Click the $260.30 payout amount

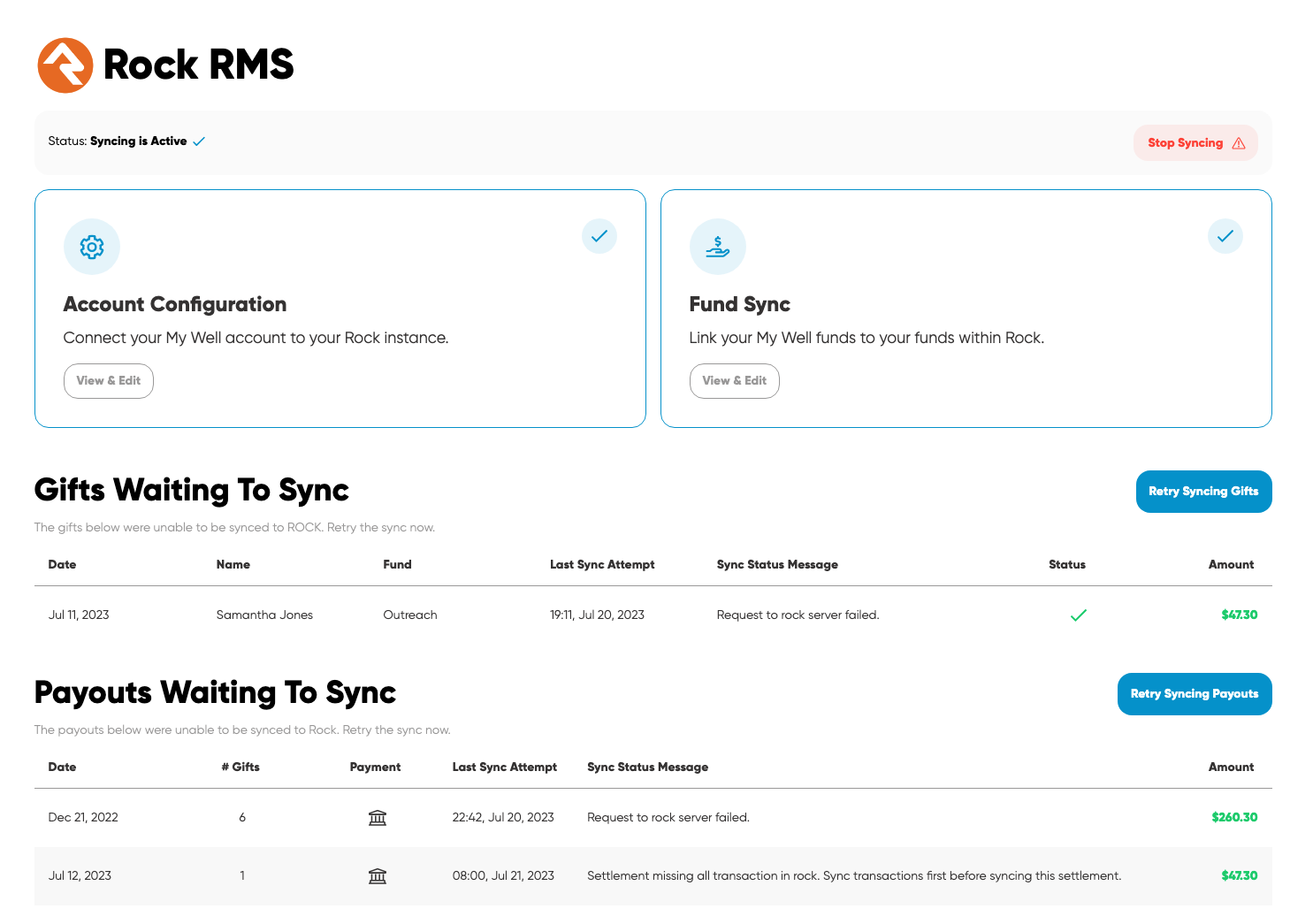click(1233, 818)
